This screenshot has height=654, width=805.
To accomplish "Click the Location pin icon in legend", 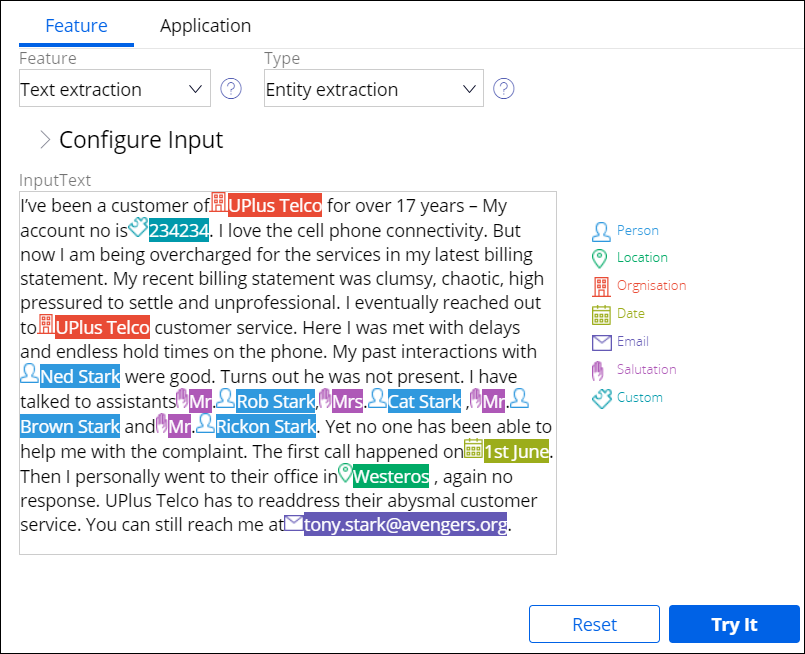I will pyautogui.click(x=600, y=258).
